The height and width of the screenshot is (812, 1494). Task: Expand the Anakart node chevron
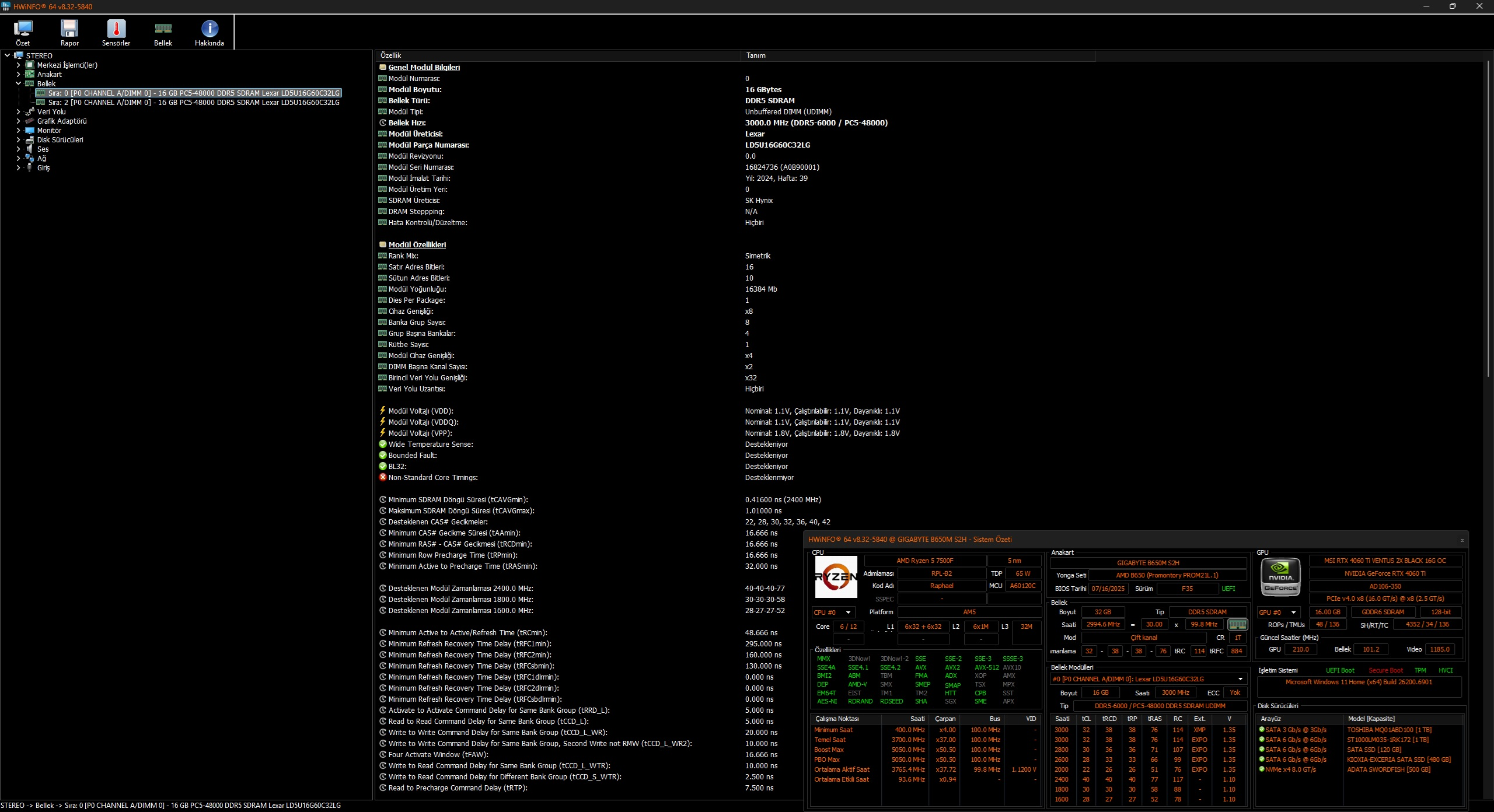coord(18,74)
